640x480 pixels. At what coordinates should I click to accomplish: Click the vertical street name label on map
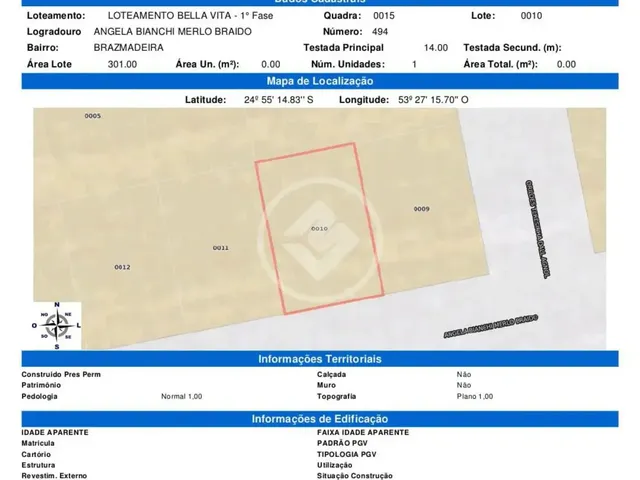(536, 229)
